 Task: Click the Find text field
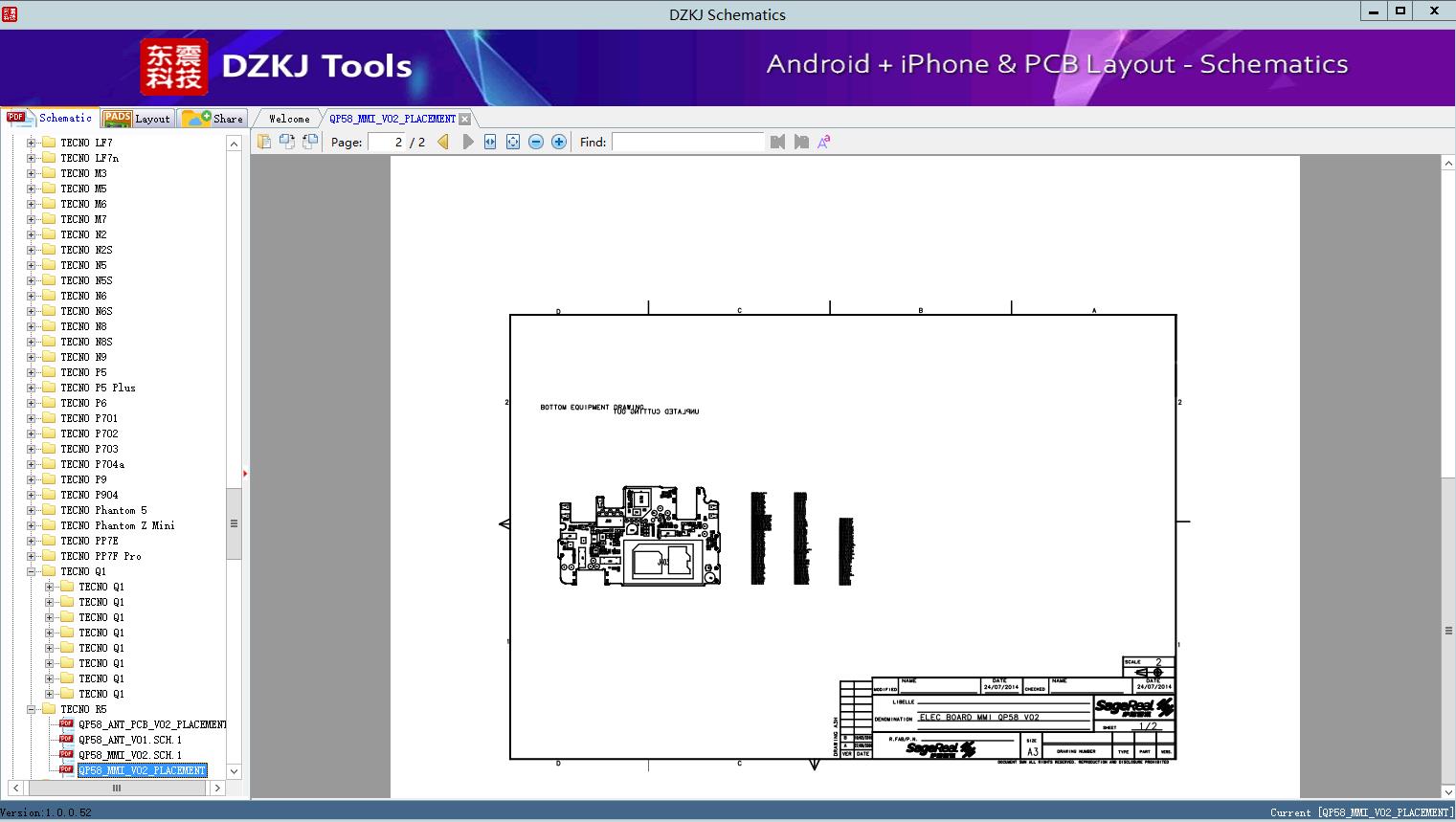pyautogui.click(x=687, y=142)
